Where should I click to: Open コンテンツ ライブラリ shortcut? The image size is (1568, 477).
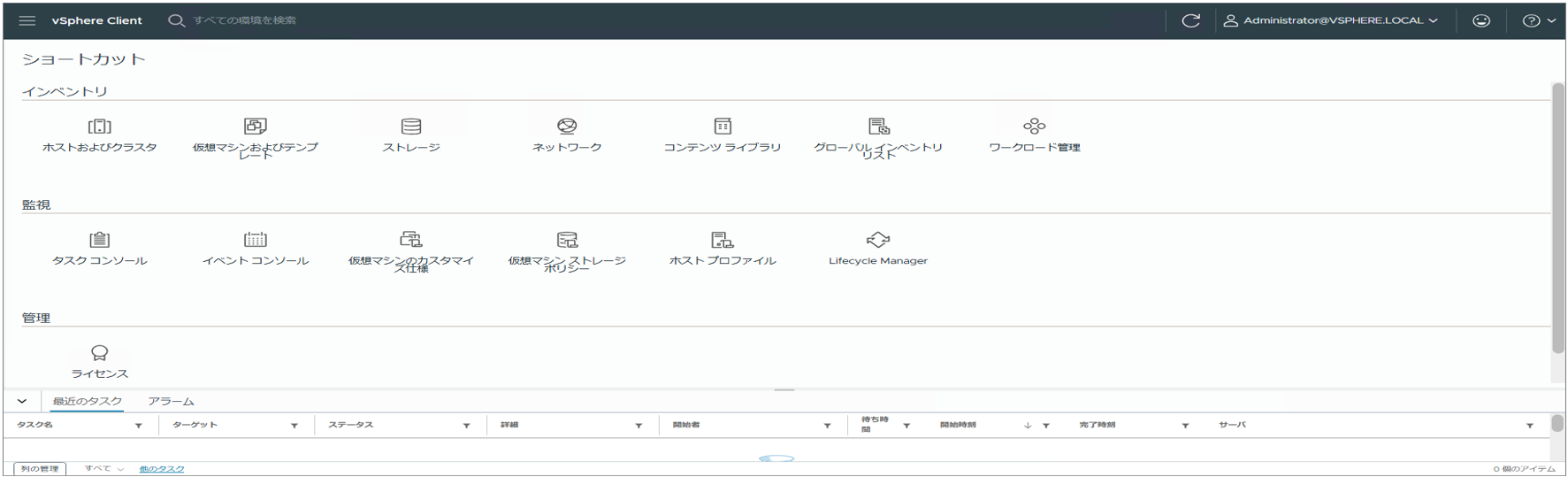click(x=723, y=136)
